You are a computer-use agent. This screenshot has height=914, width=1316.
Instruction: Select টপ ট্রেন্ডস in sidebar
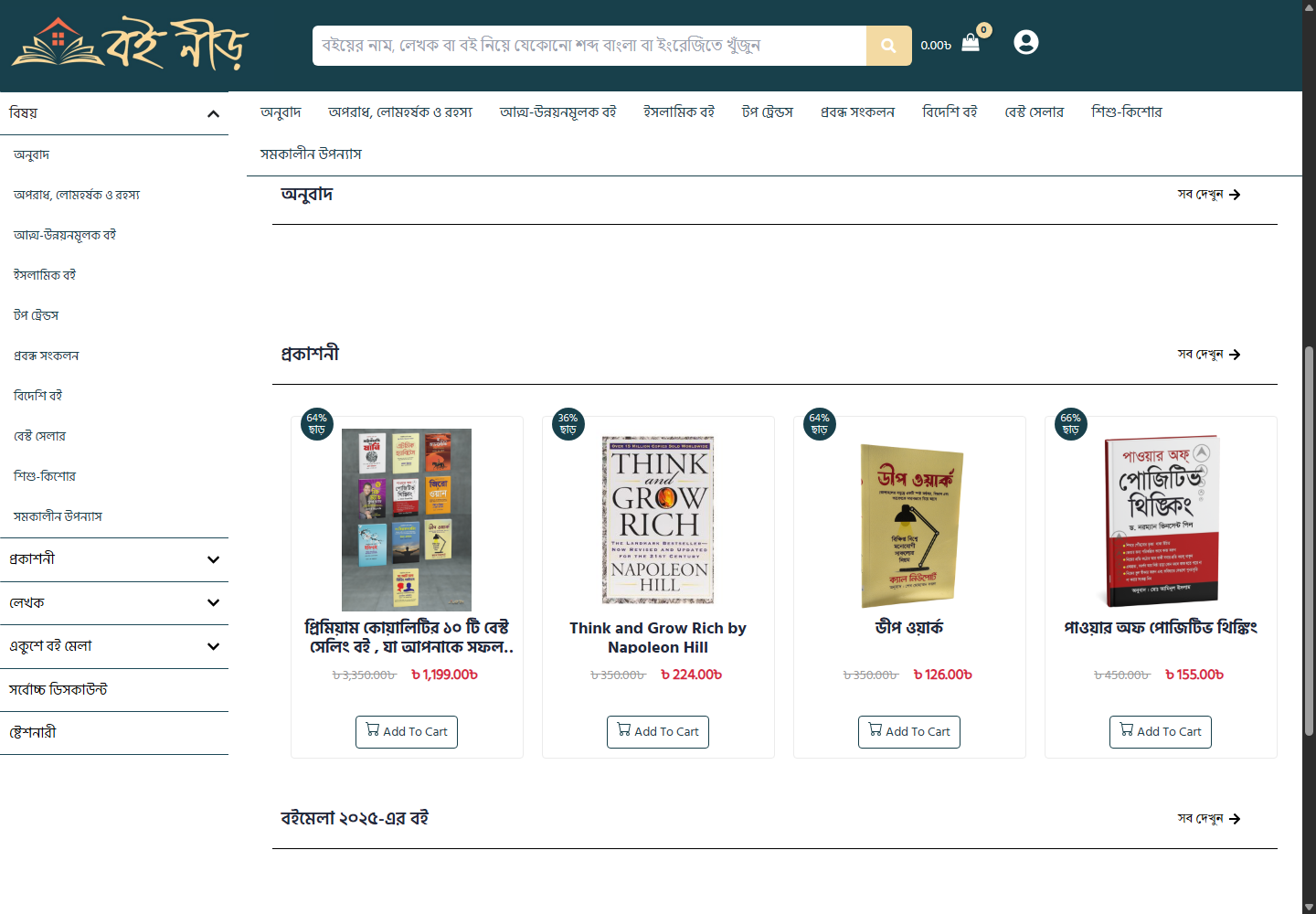coord(36,315)
